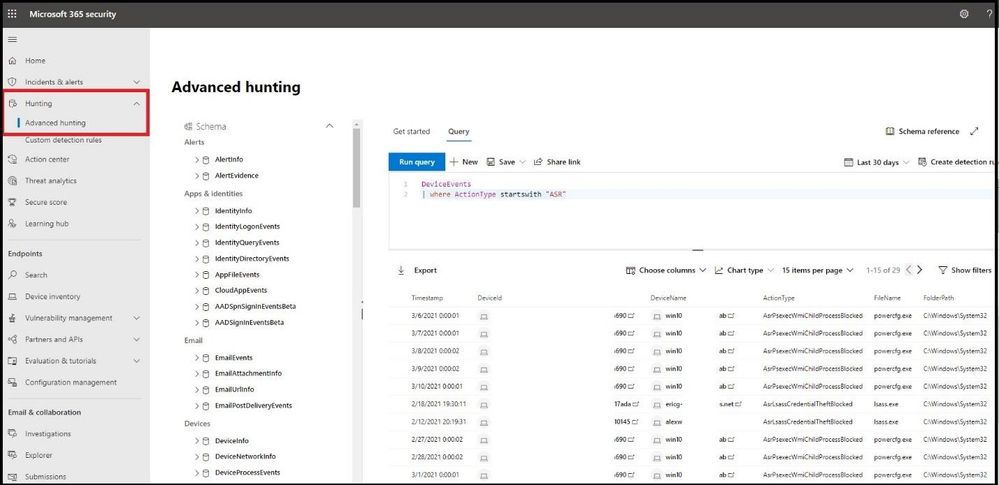
Task: Collapse the Hunting menu chevron
Action: 136,103
